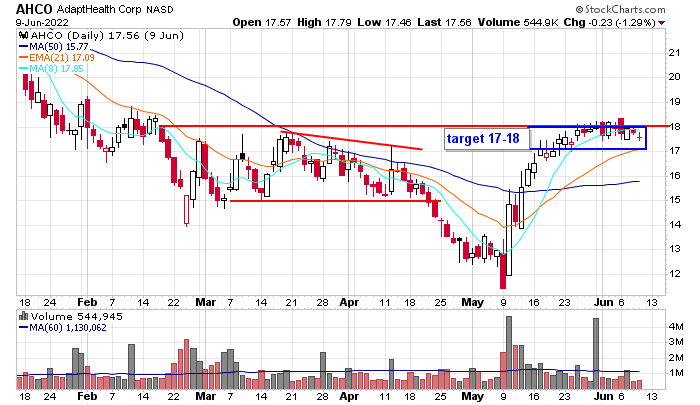Click the 4M volume axis label
The image size is (700, 405).
coord(676,327)
